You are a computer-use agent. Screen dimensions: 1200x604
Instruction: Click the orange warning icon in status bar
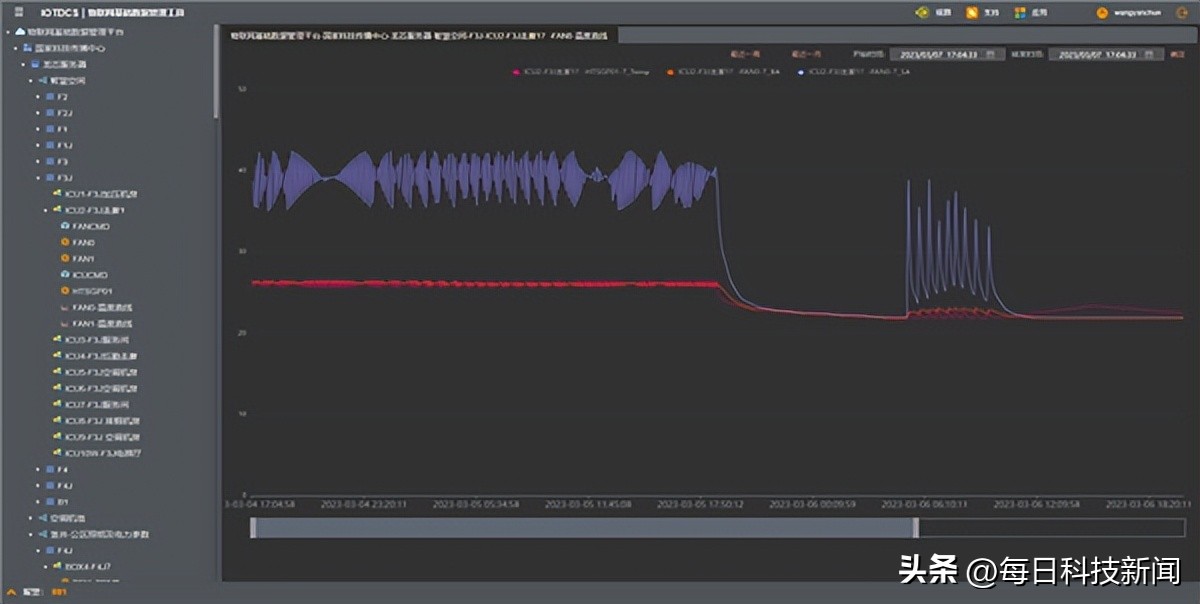coord(11,592)
